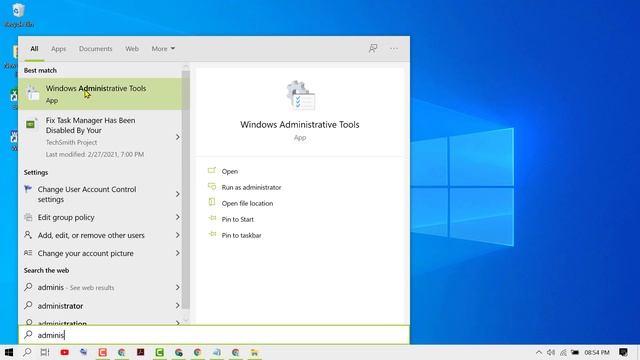Click the person icon beside other users setting
Image resolution: width=640 pixels, height=360 pixels.
coord(28,235)
